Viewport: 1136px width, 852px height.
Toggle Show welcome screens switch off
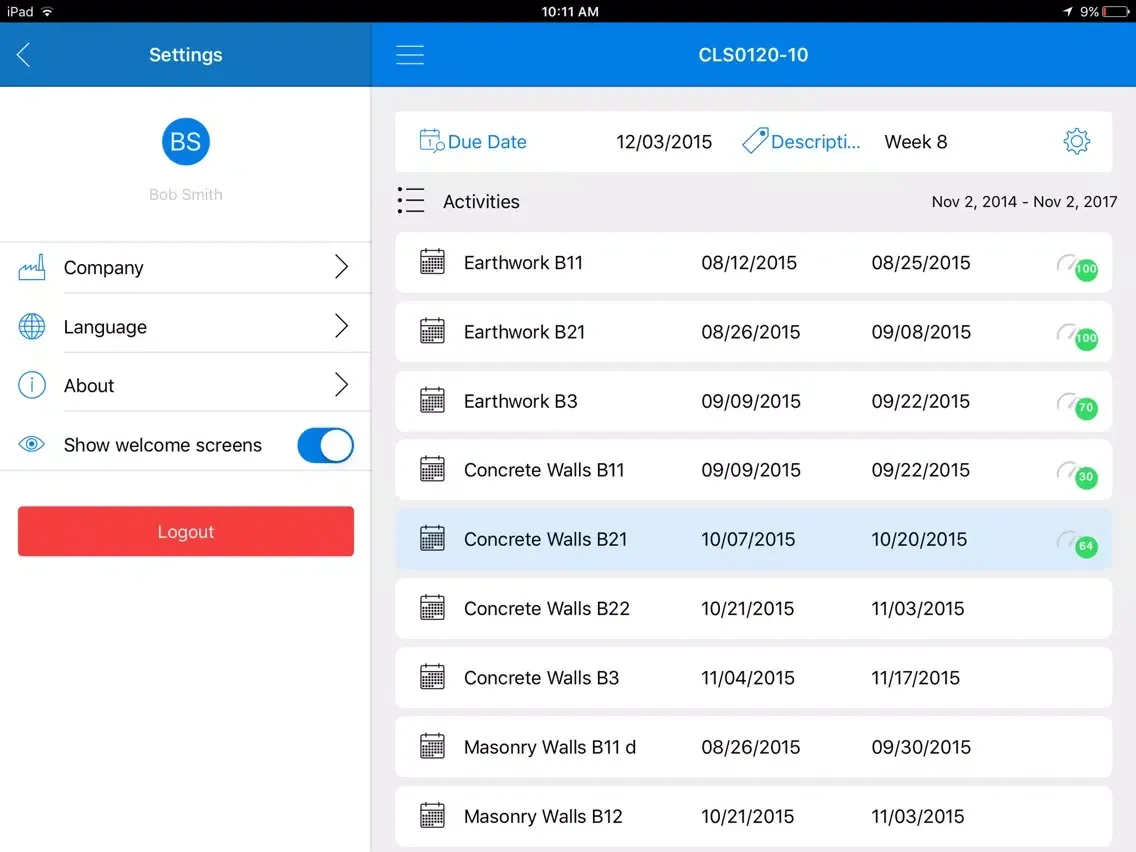(325, 445)
